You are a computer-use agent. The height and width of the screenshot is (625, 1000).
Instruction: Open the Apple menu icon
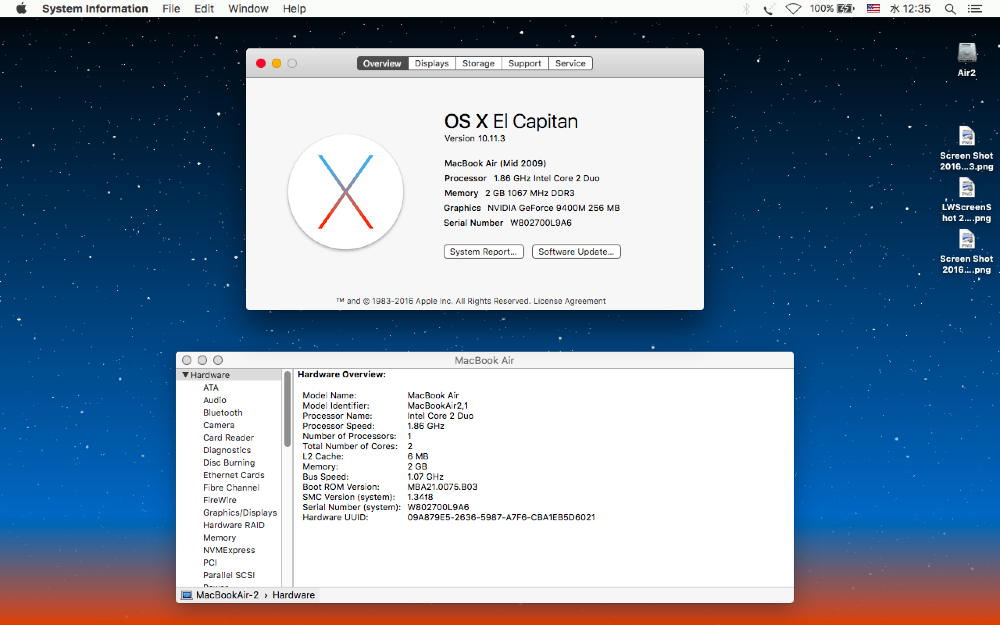21,9
